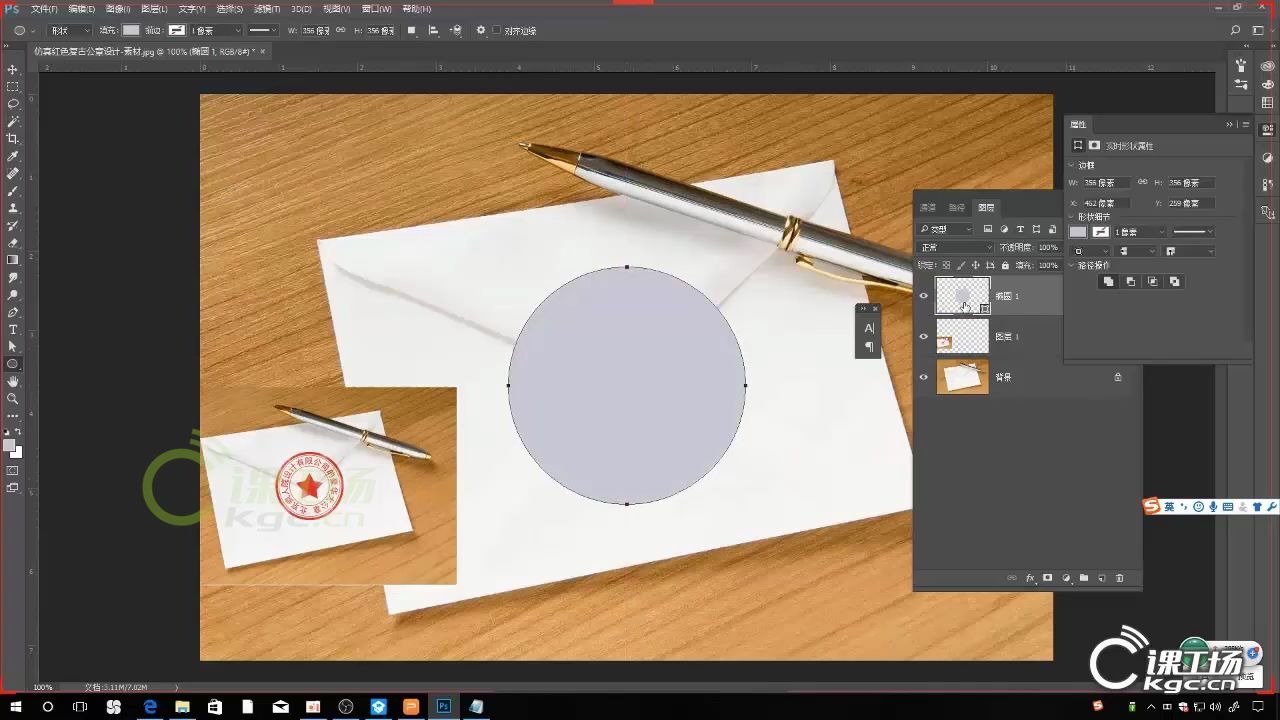Open the Layer menu
Screen dimensions: 1280x720
(x=153, y=9)
